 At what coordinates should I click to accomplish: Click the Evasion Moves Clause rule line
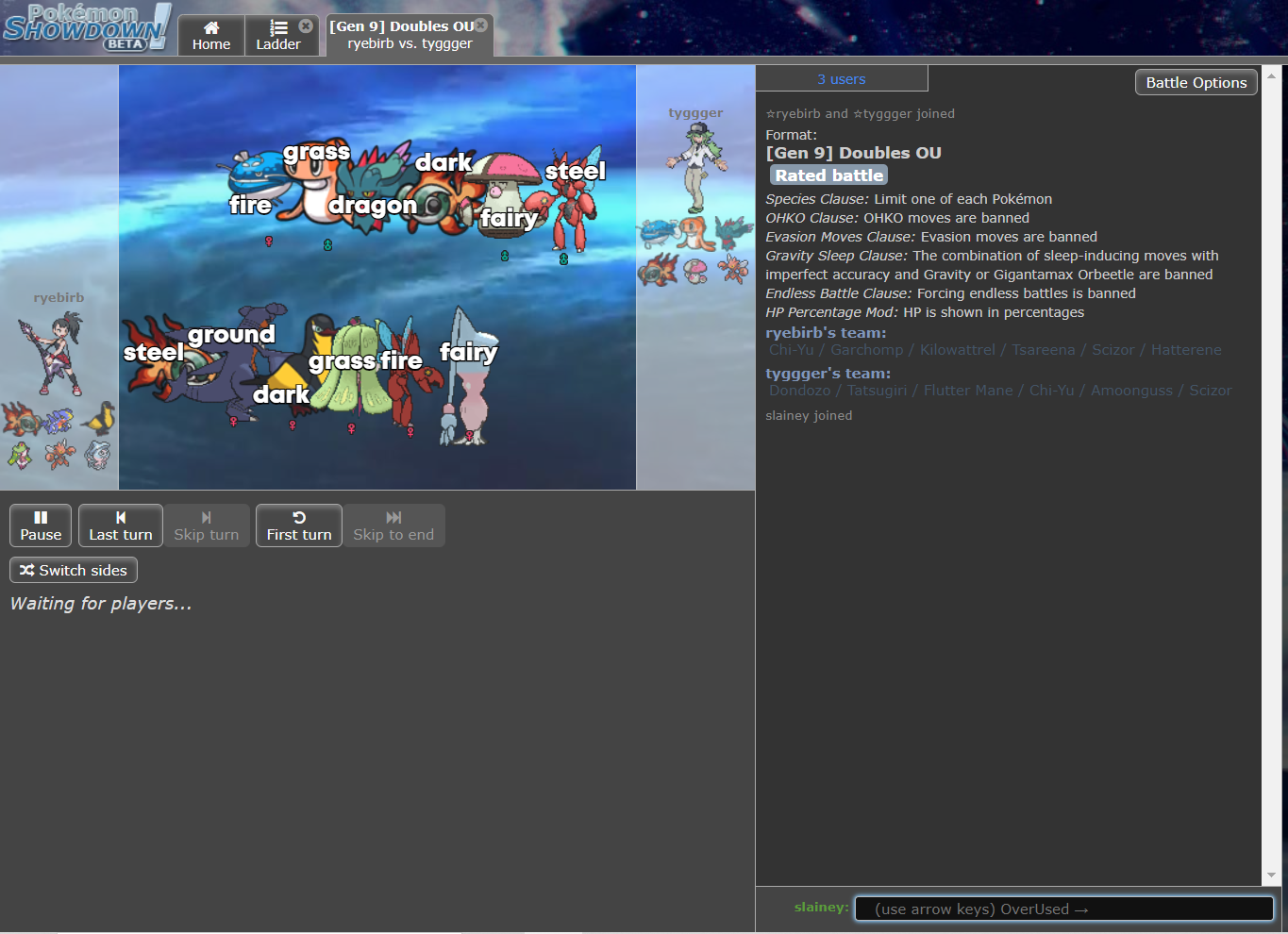click(x=931, y=237)
